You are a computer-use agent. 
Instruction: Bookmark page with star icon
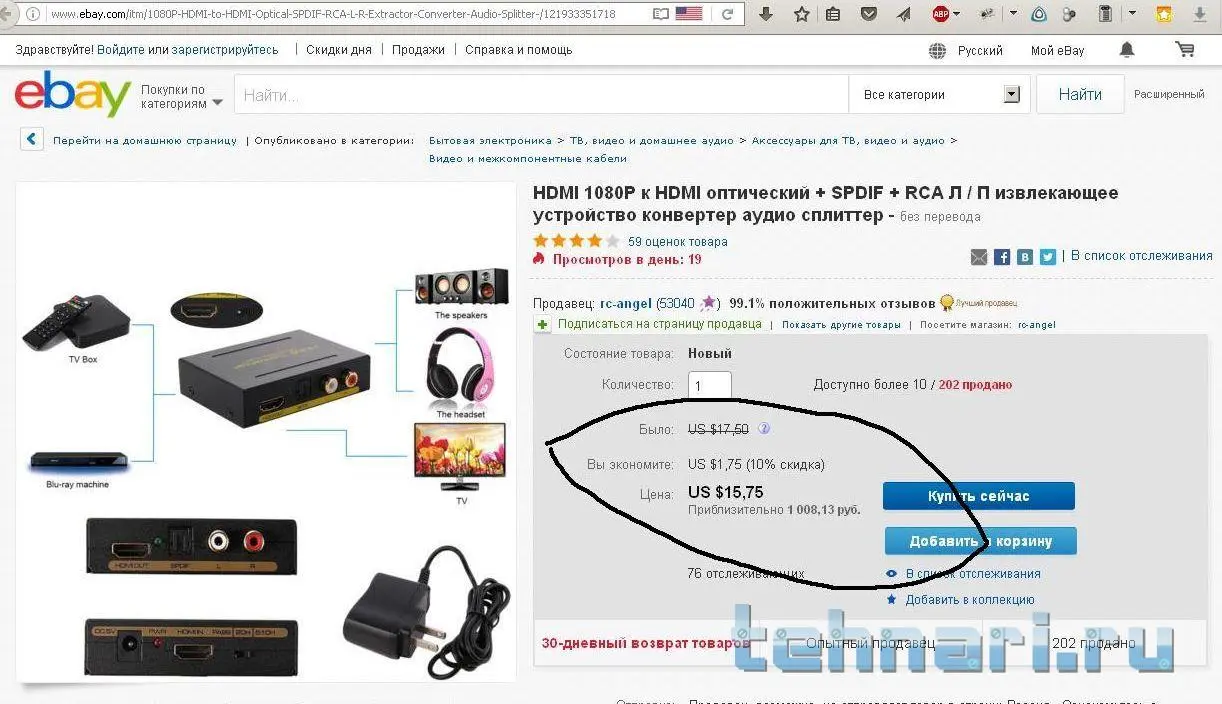click(801, 14)
